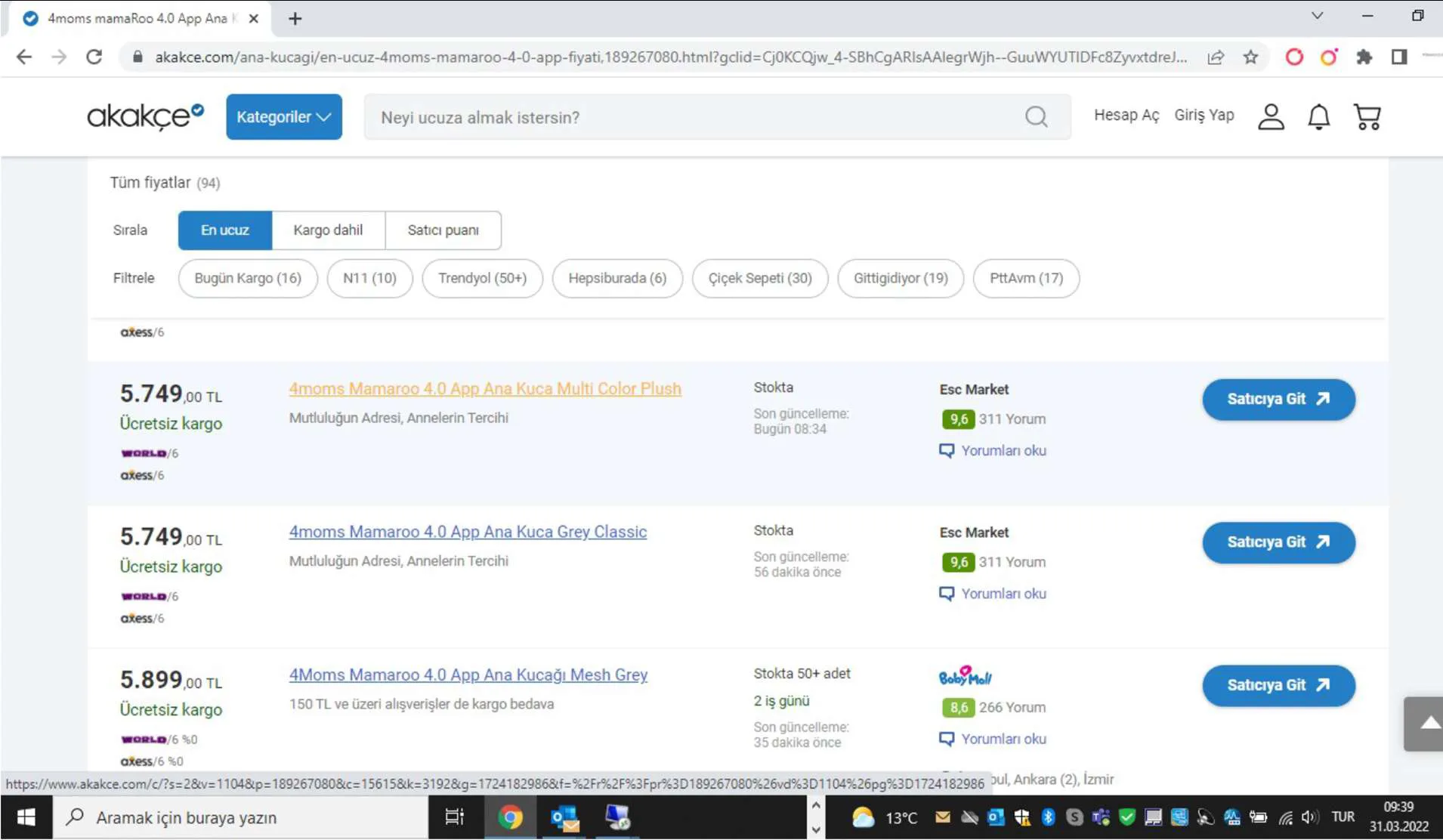1443x840 pixels.
Task: Click the Wi-Fi network tray icon
Action: coord(1284,817)
